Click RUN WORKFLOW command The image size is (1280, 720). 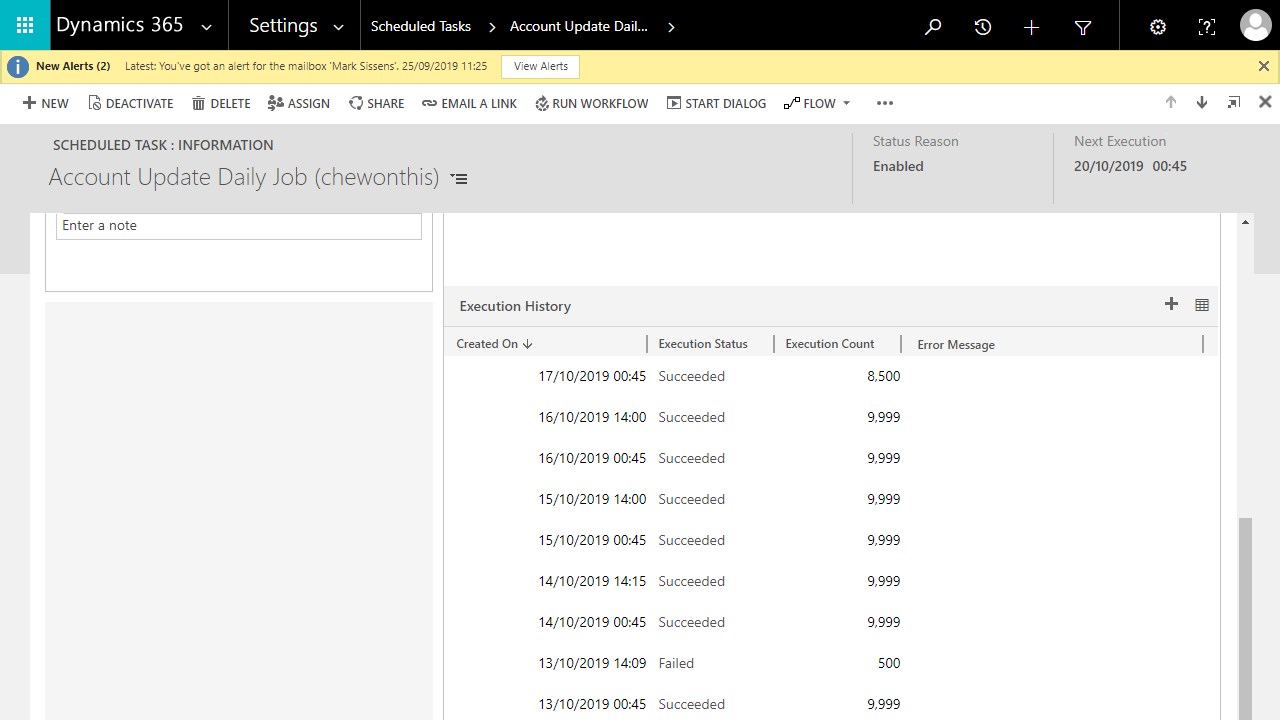592,103
